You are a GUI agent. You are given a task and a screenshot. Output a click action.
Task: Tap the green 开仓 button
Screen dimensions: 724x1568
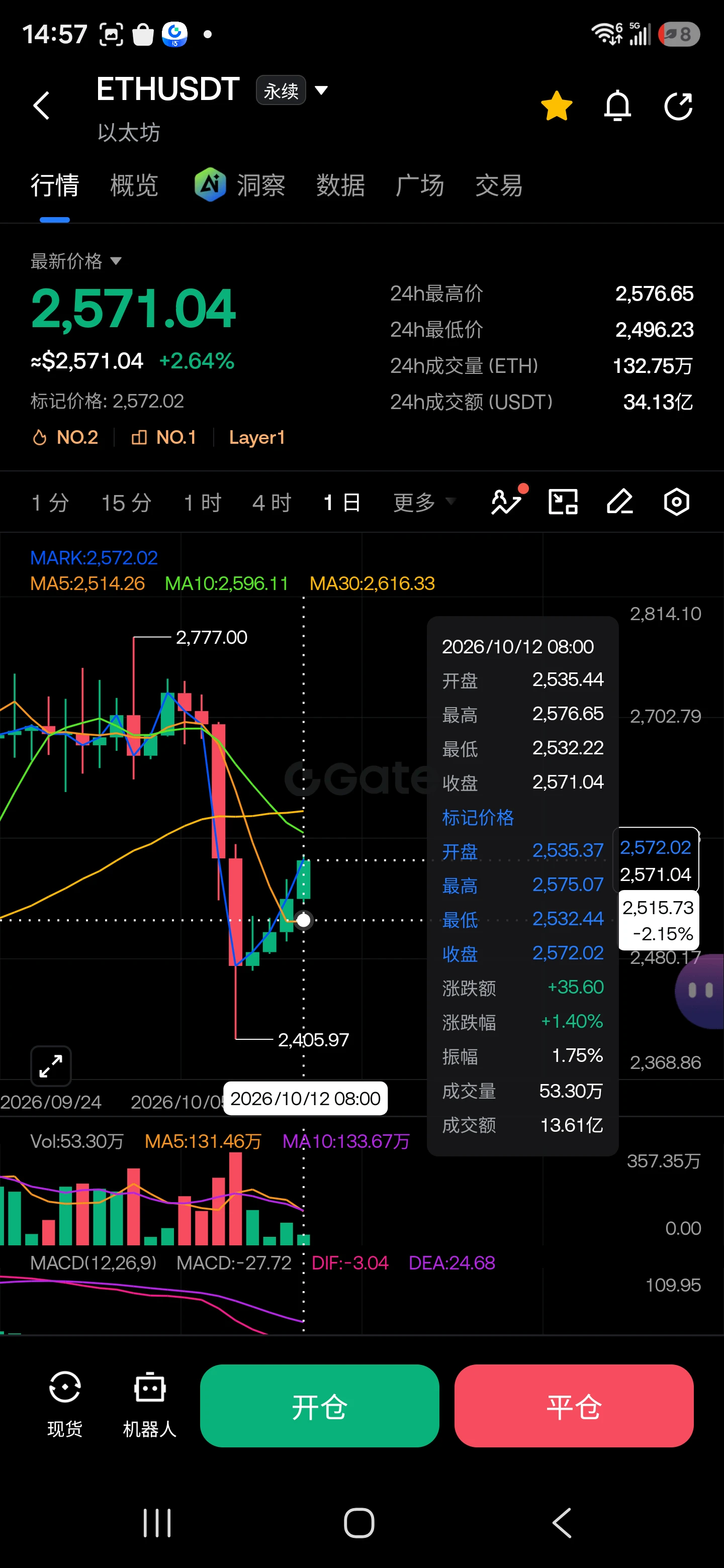point(320,1406)
